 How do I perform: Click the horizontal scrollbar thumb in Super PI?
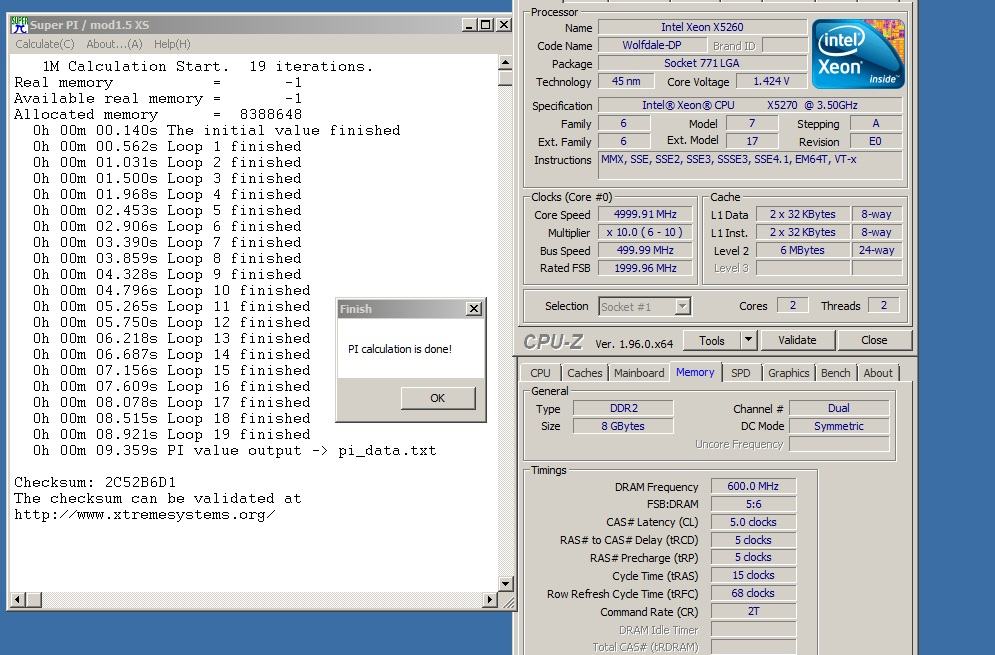(34, 599)
